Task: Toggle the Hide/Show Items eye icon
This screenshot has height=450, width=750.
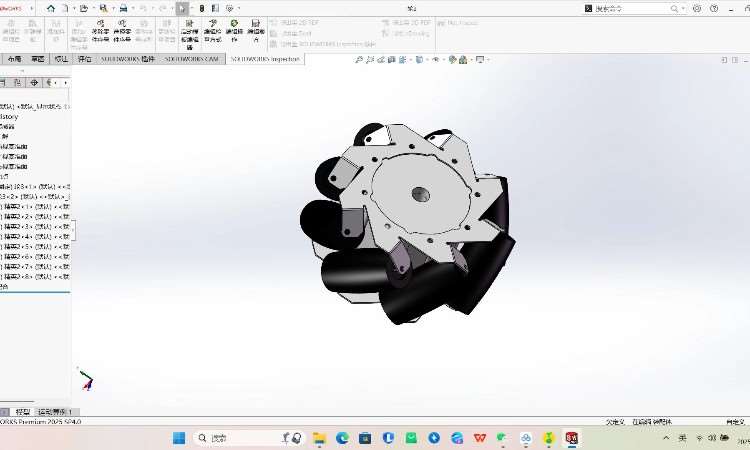Action: coord(439,60)
